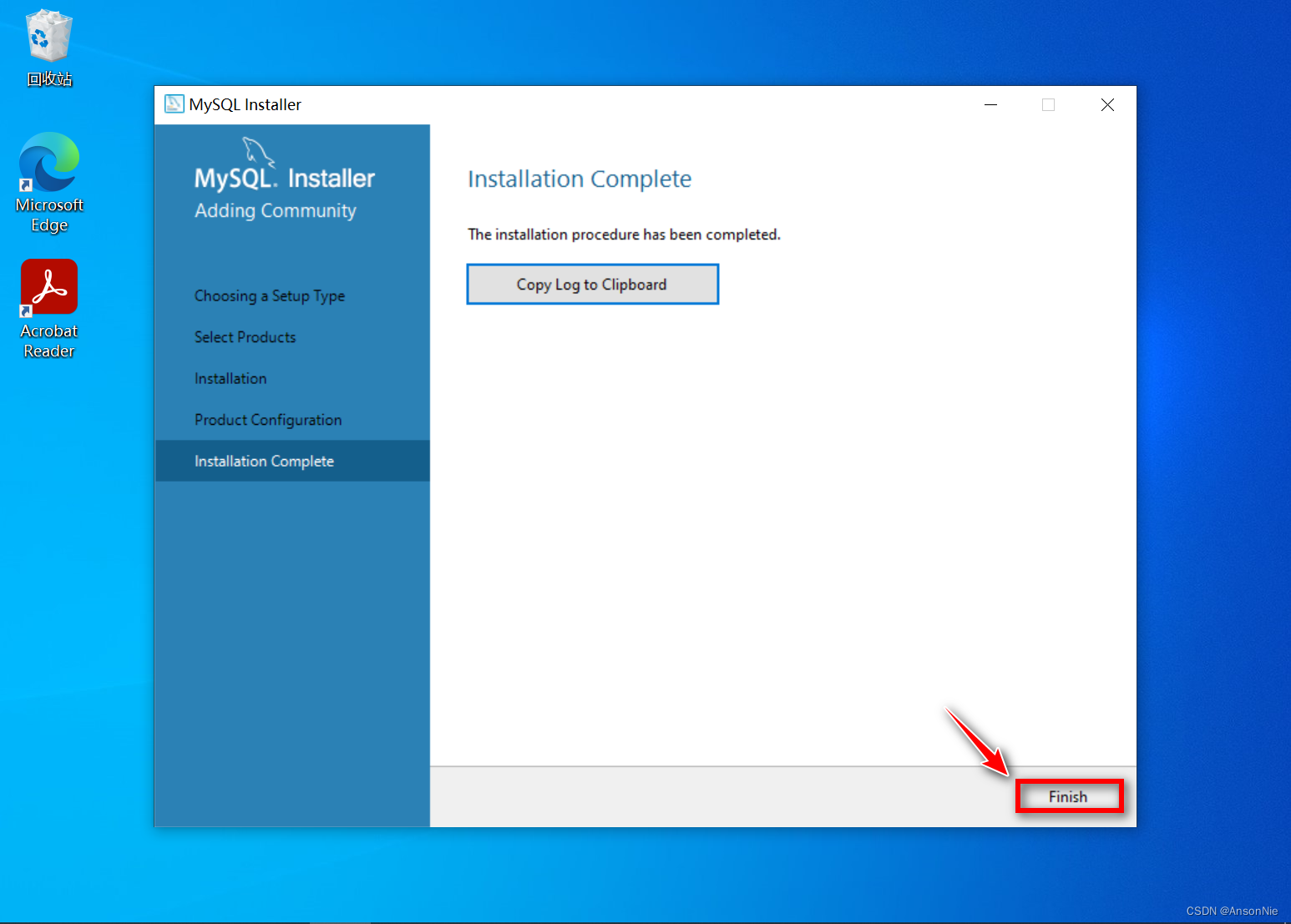The width and height of the screenshot is (1291, 924).
Task: Open the Recycle Bin desktop icon
Action: (49, 48)
